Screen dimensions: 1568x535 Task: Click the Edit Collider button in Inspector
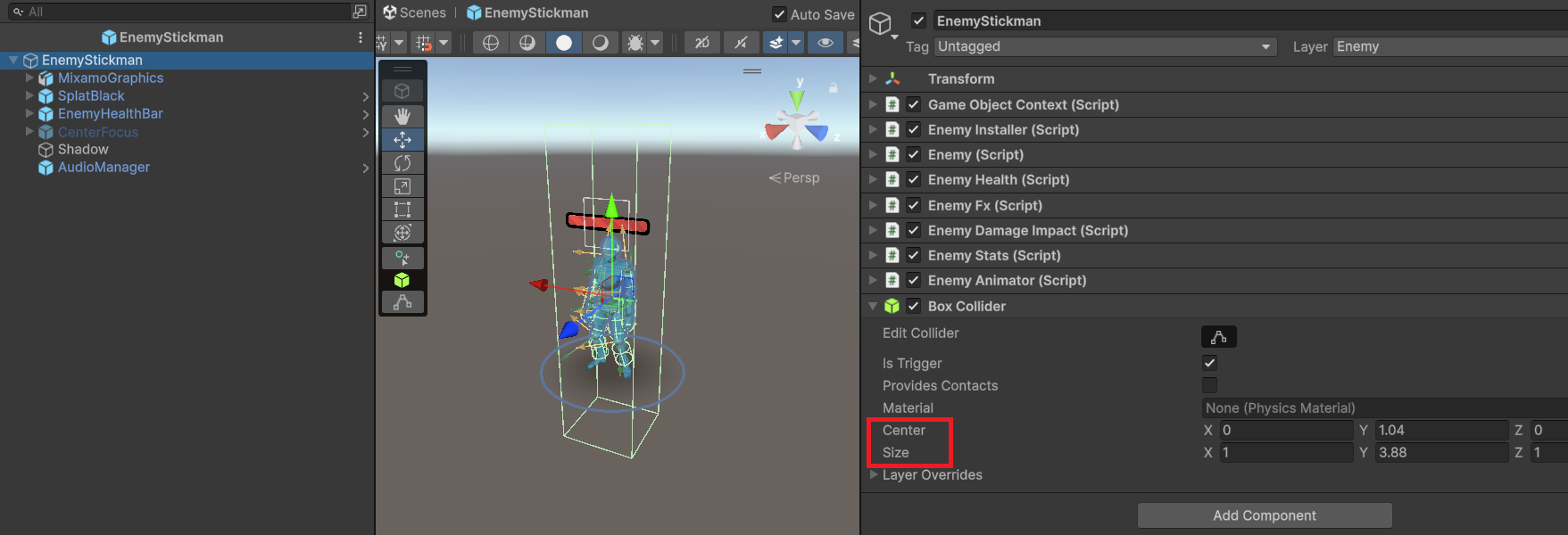[1218, 337]
